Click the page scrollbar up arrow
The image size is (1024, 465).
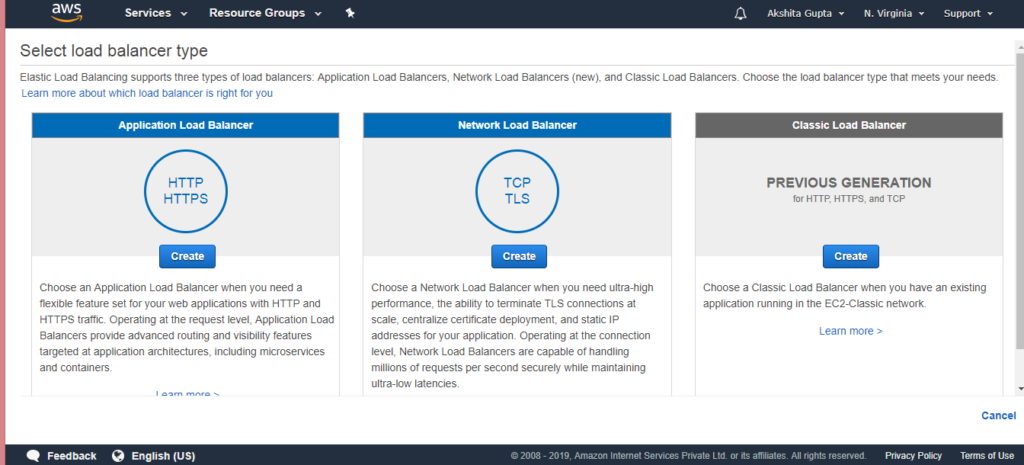(1019, 46)
